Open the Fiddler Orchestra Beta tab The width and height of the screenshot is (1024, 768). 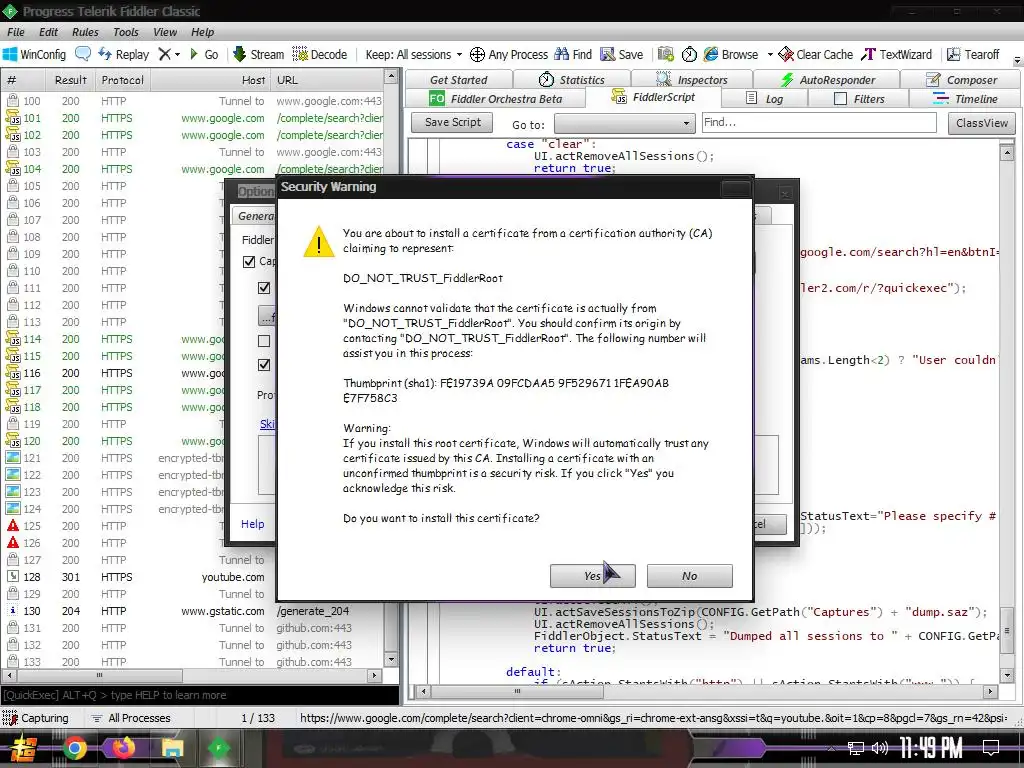(x=495, y=99)
